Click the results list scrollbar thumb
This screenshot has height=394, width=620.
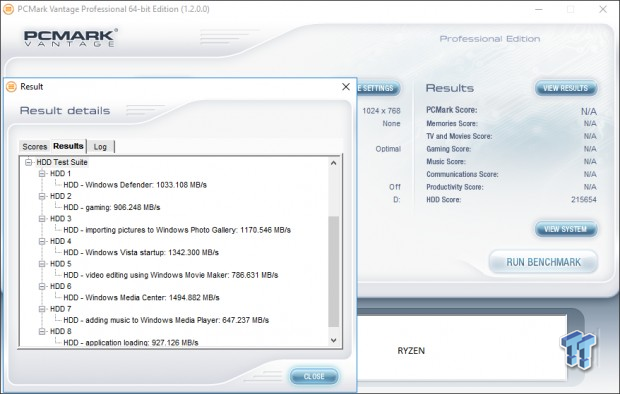click(x=334, y=271)
